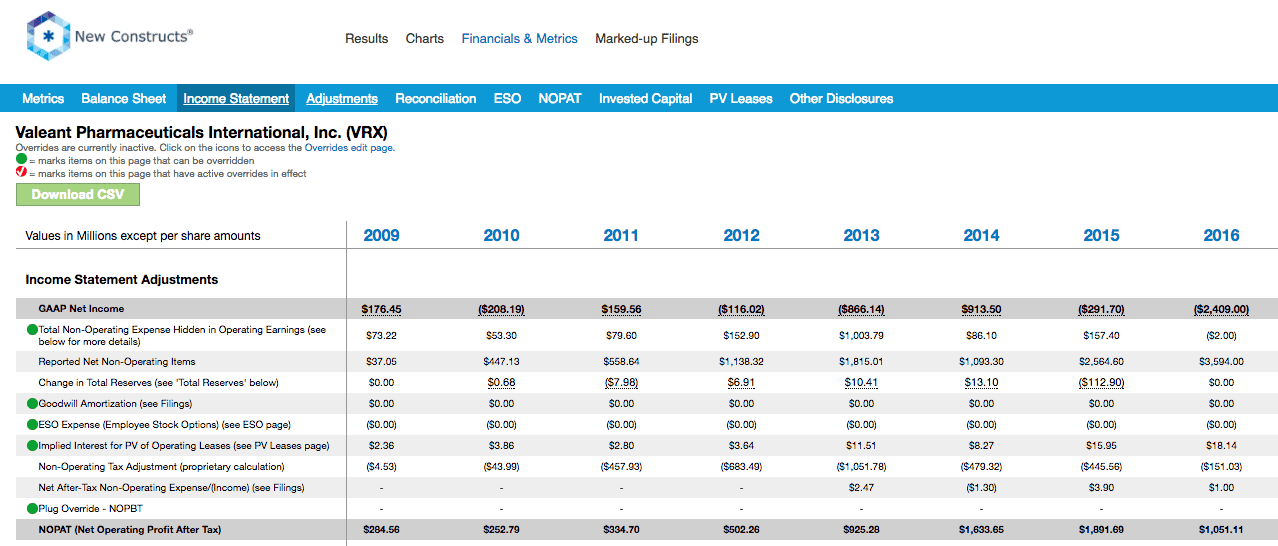1278x546 pixels.
Task: Follow the Overrides edit page link
Action: pos(348,148)
